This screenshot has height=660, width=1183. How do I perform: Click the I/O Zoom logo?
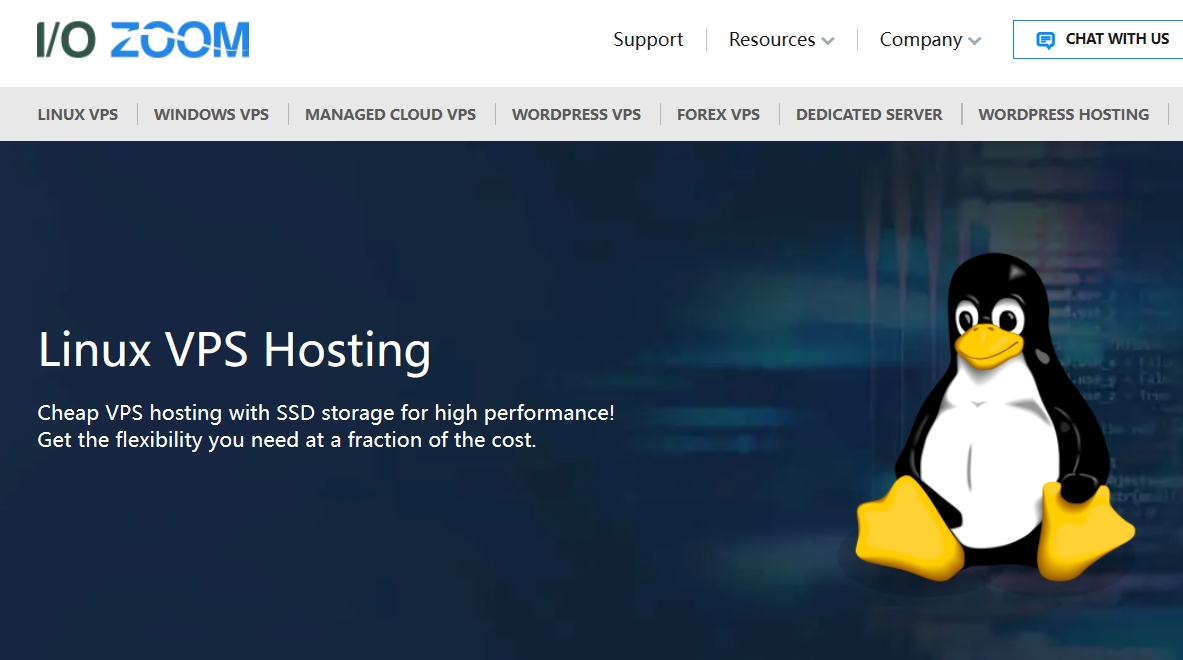(143, 39)
